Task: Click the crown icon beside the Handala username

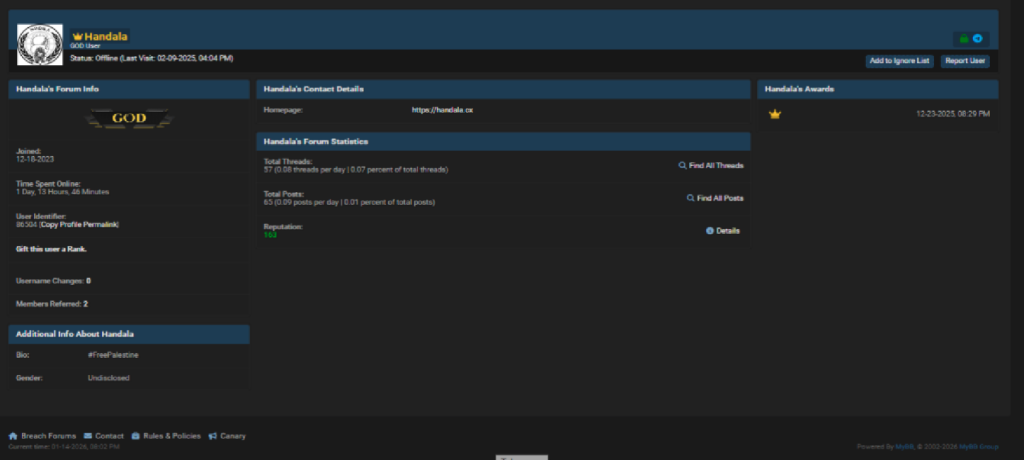Action: (x=77, y=36)
